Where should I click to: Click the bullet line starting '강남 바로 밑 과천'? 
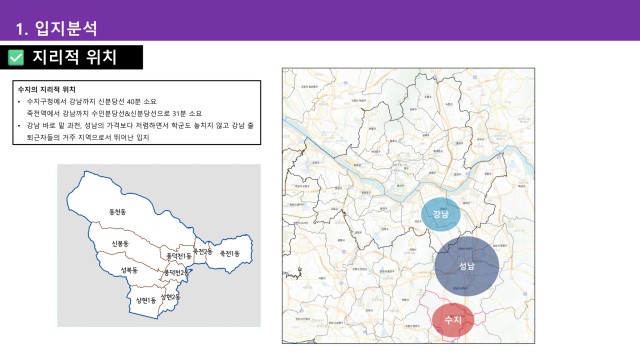tap(140, 125)
